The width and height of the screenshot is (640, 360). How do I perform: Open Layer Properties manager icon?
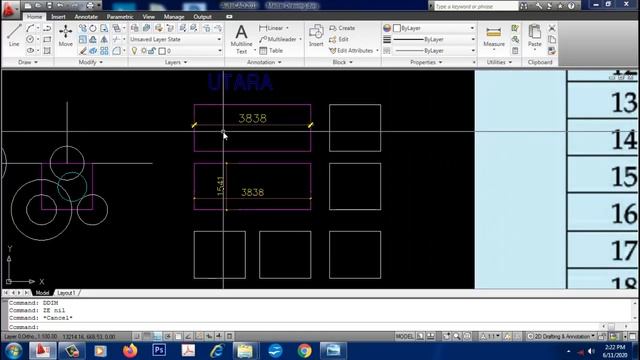tap(134, 28)
